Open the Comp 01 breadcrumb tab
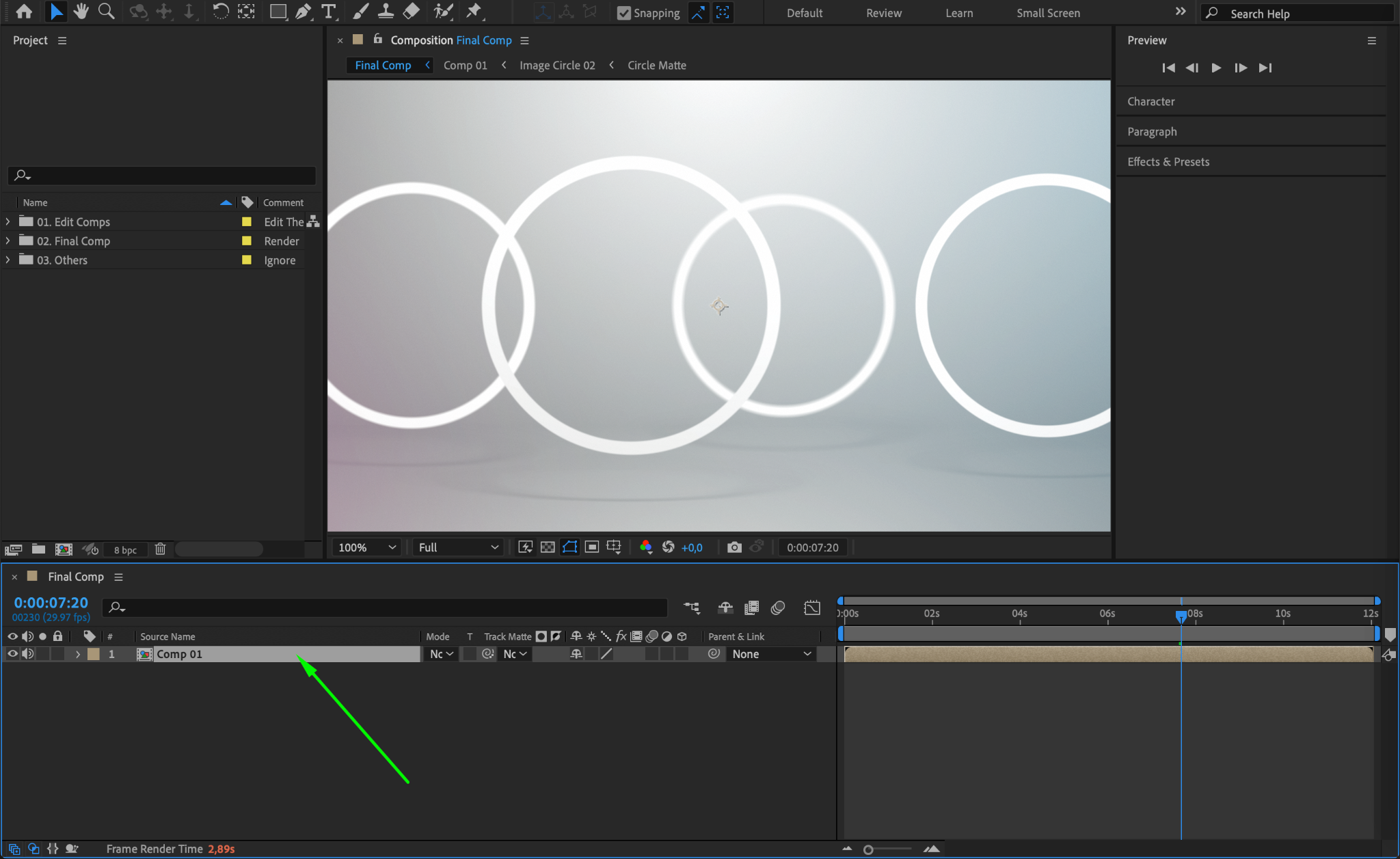The height and width of the screenshot is (859, 1400). tap(465, 66)
